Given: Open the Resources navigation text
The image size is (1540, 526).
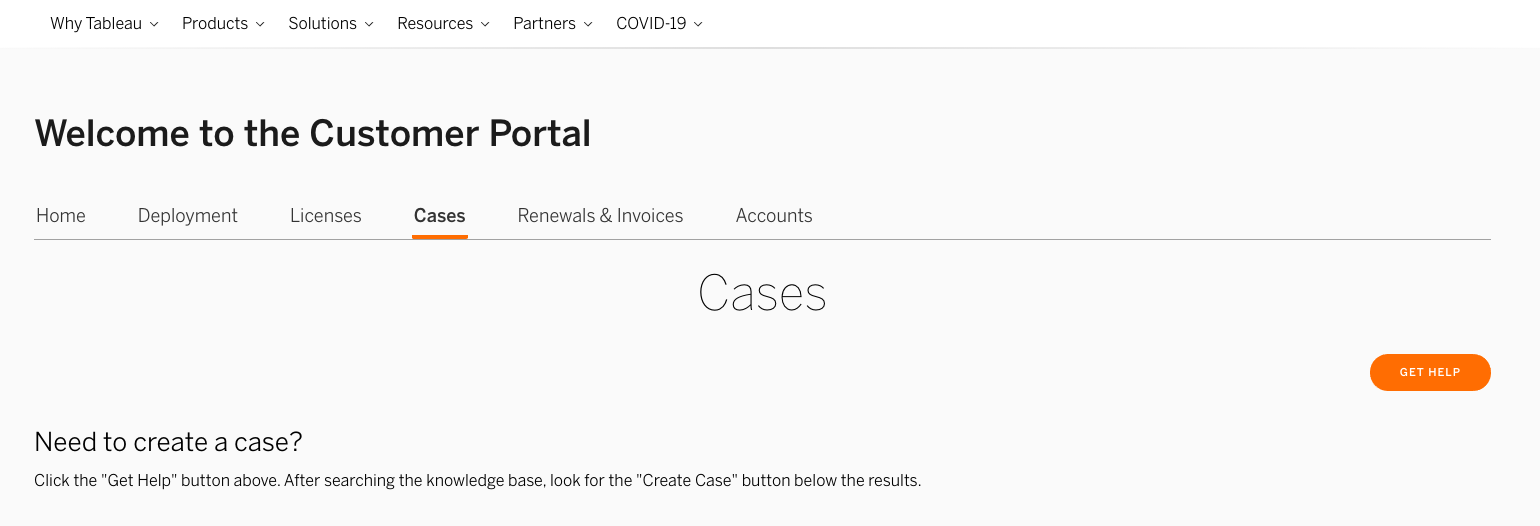Looking at the screenshot, I should pyautogui.click(x=435, y=23).
